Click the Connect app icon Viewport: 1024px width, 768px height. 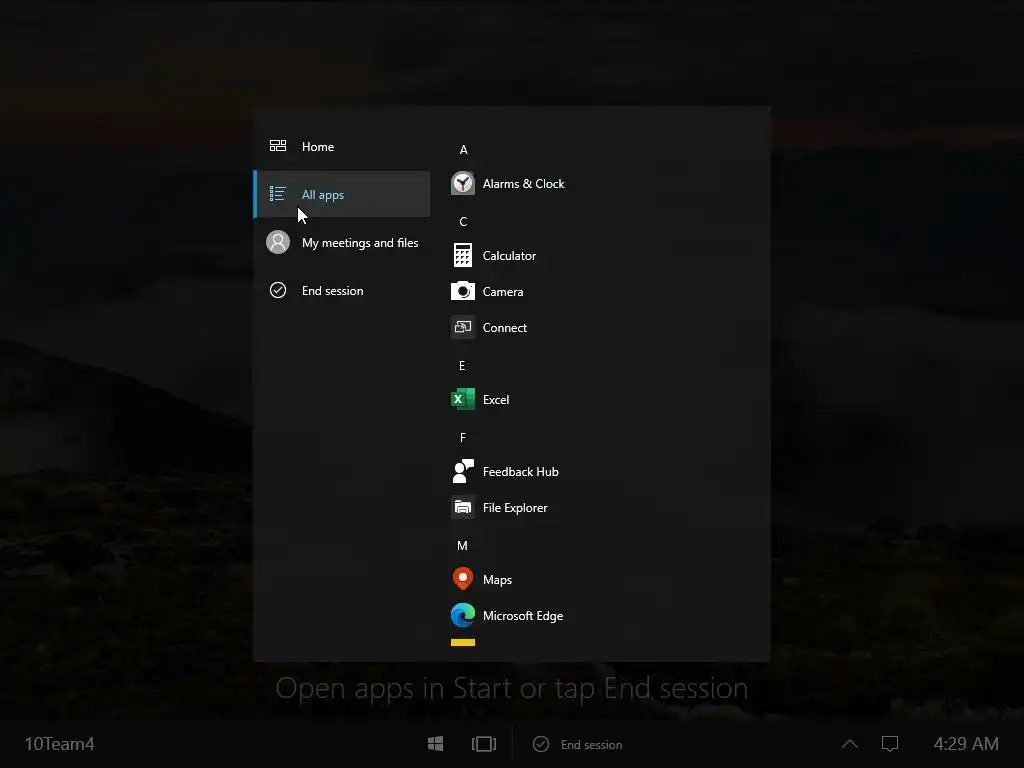[x=463, y=327]
